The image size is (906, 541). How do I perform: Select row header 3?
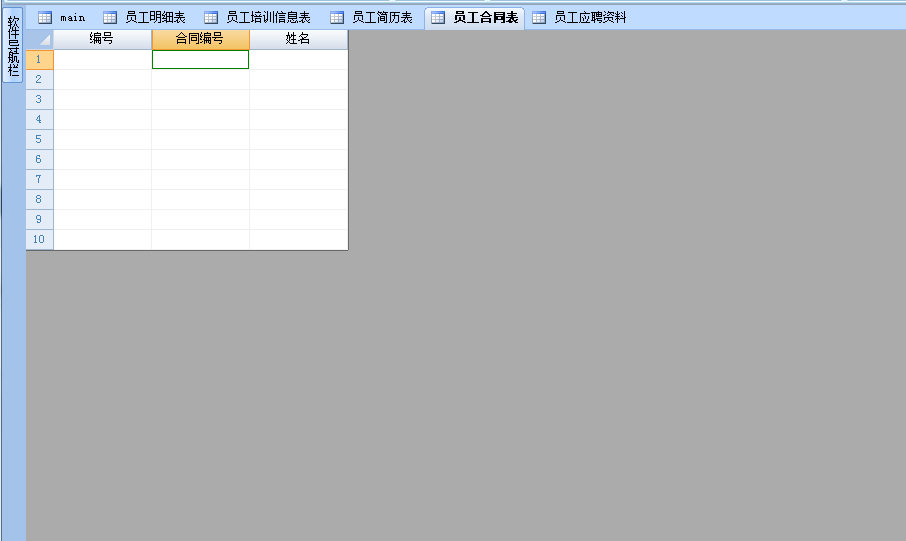(x=40, y=99)
